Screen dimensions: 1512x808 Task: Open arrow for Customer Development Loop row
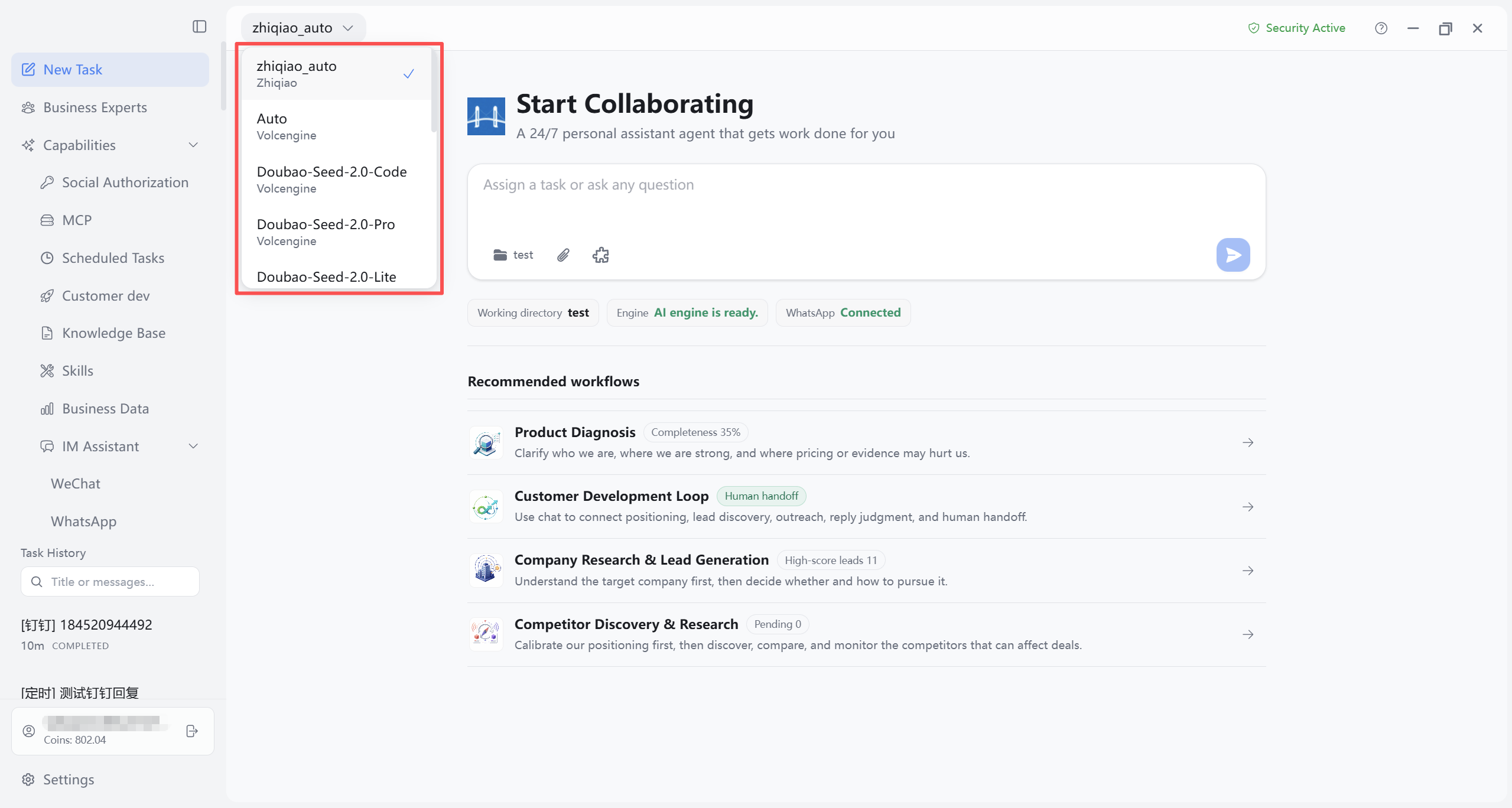click(x=1248, y=507)
